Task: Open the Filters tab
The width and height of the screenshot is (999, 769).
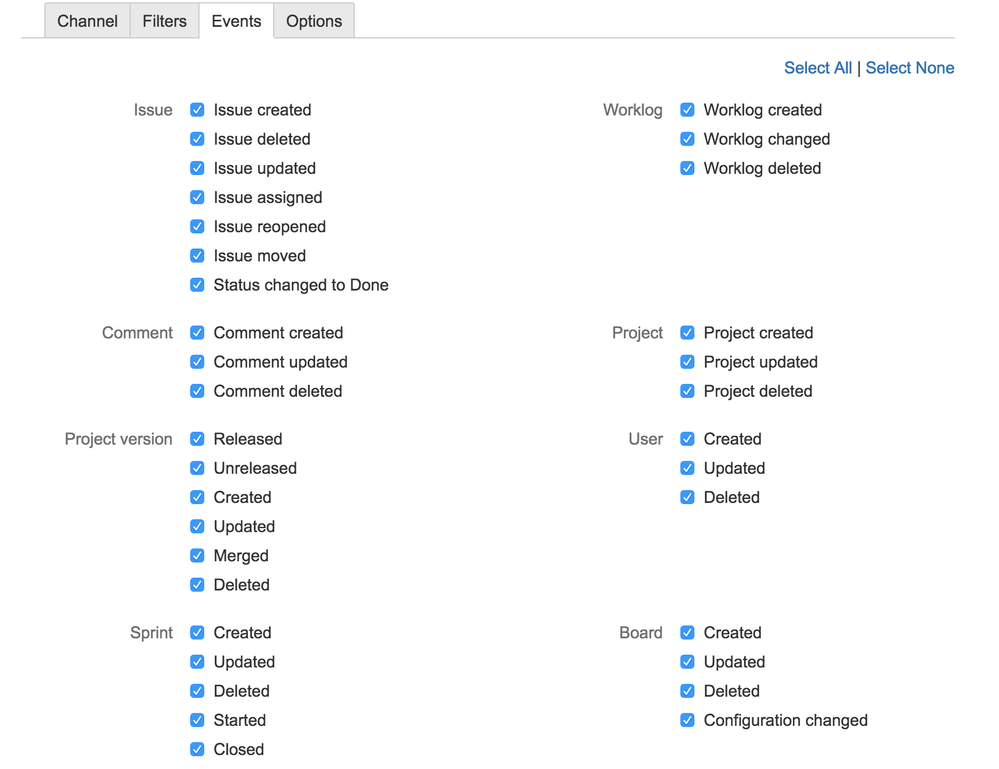Action: [x=164, y=20]
